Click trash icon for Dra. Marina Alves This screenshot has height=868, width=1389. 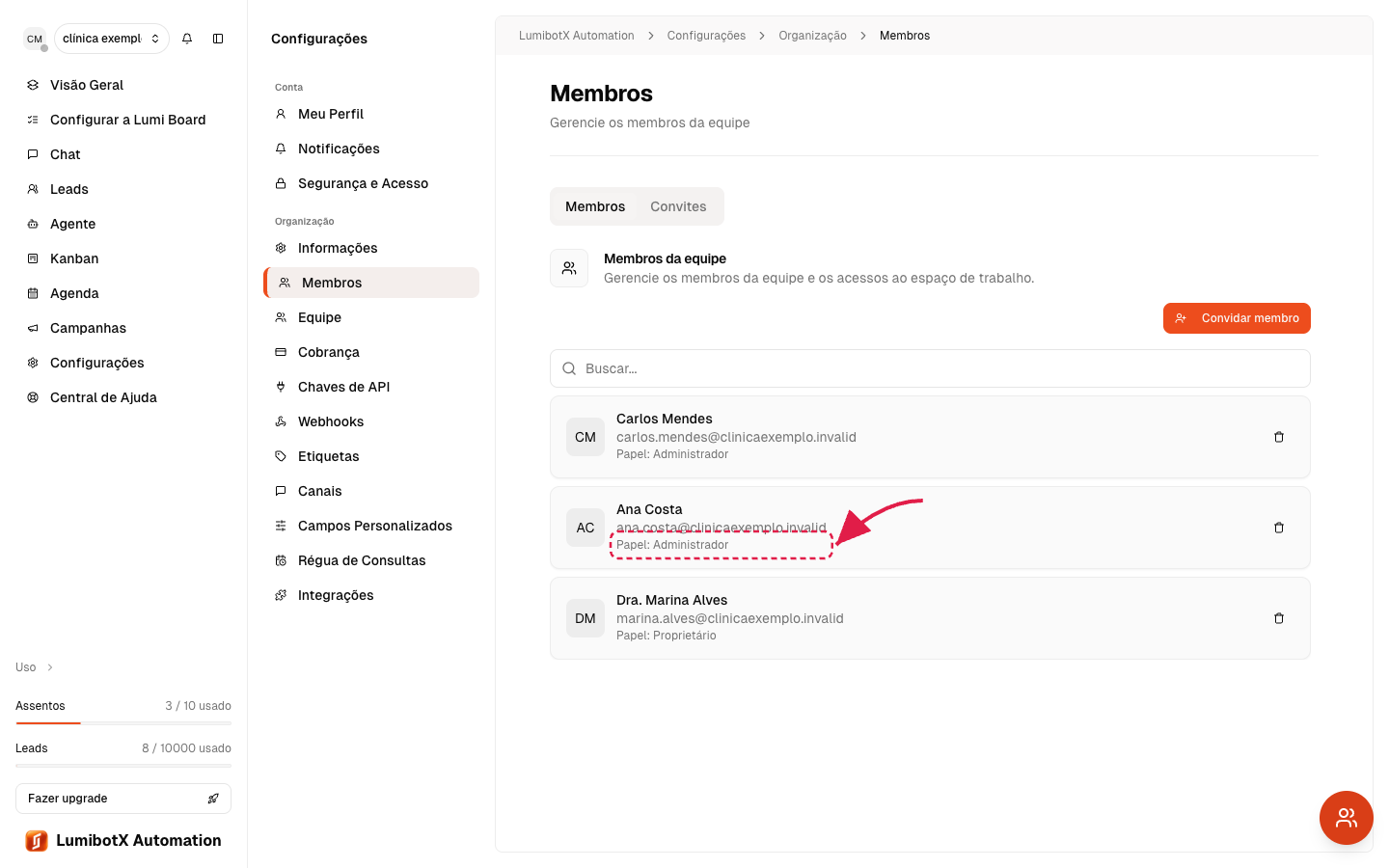pyautogui.click(x=1279, y=618)
